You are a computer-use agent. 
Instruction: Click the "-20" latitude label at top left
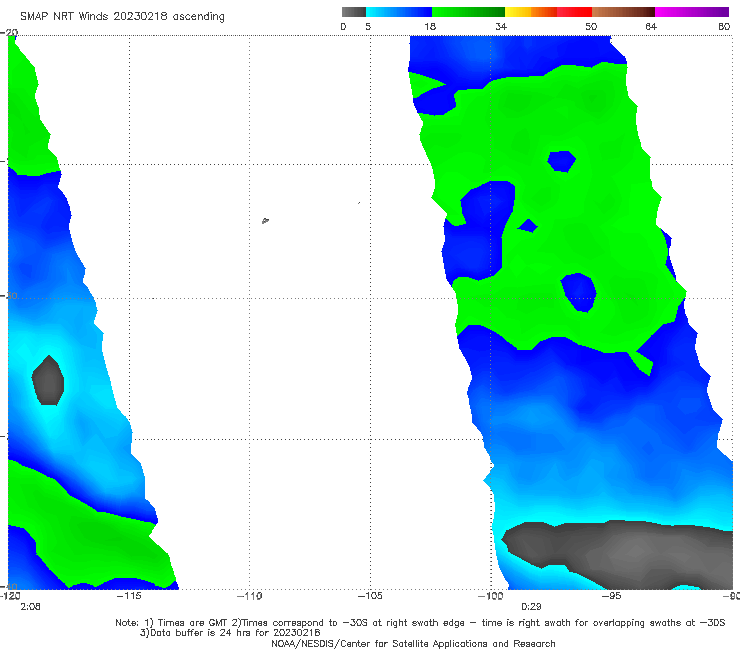tap(9, 32)
